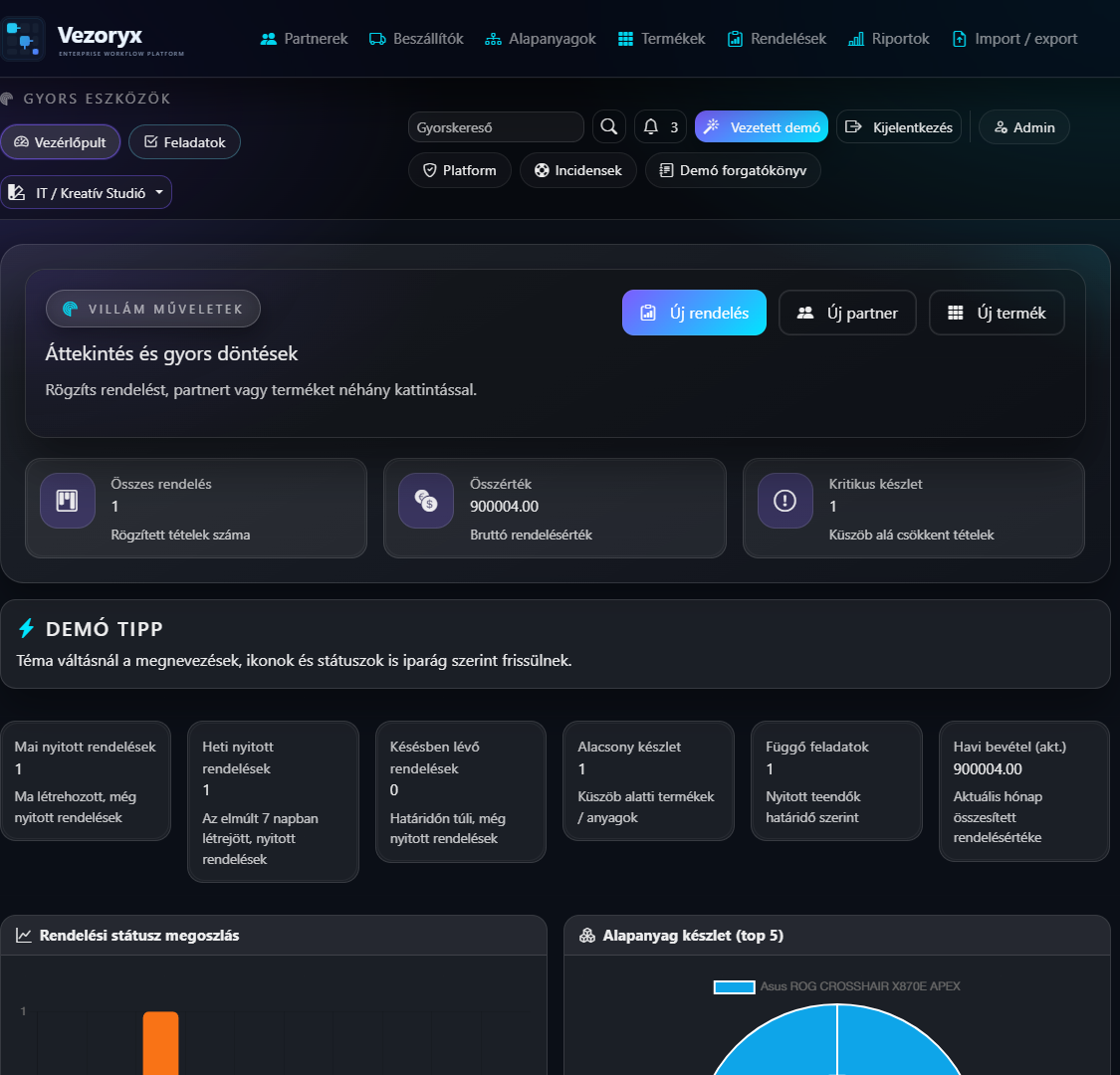This screenshot has width=1120, height=1075.
Task: Expand the IT / Kreatív Studió dropdown
Action: [x=86, y=193]
